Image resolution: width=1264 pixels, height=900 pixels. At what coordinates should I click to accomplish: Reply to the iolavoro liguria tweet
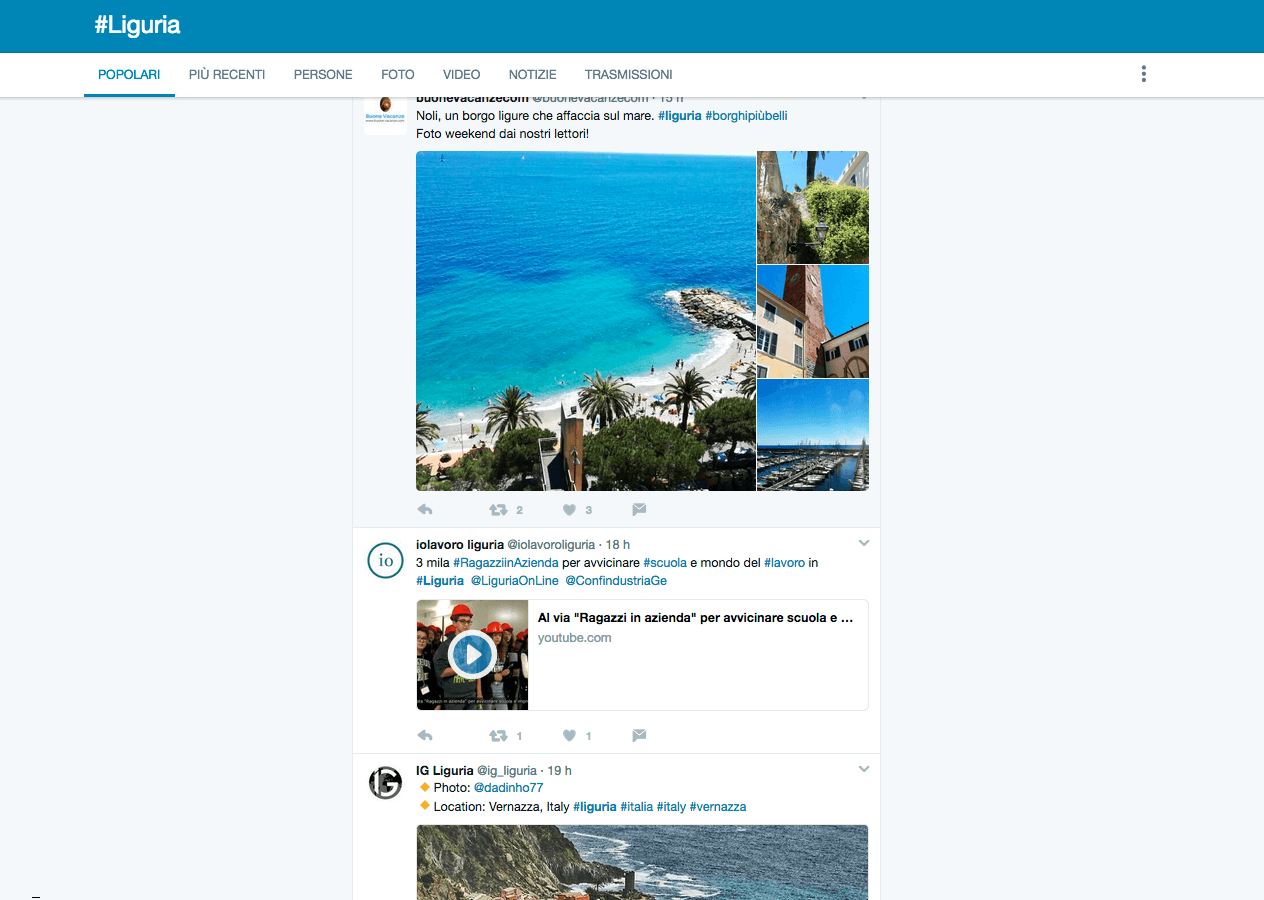tap(424, 736)
